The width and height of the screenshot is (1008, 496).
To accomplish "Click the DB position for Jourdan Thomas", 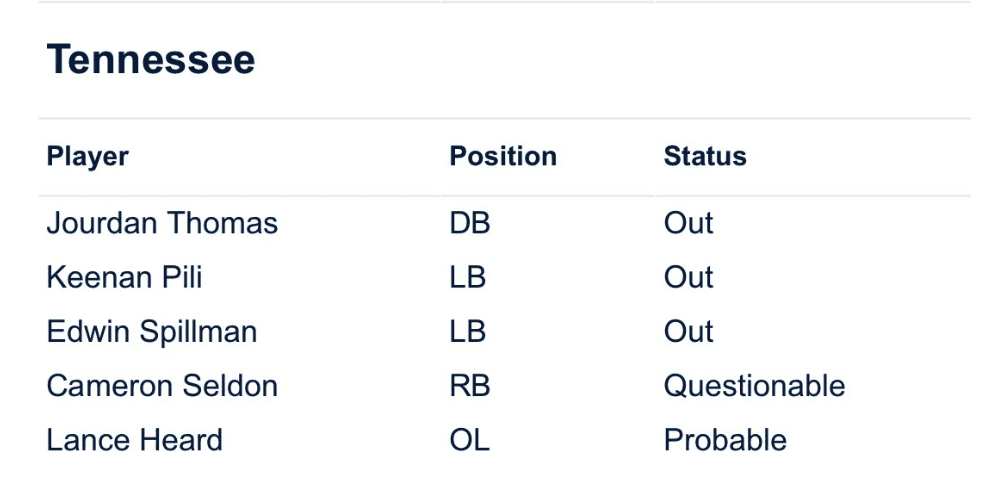I will coord(469,223).
